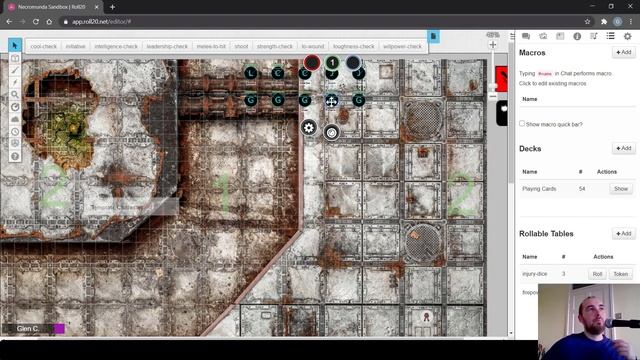Run the shoot macro
Image resolution: width=640 pixels, height=360 pixels.
point(241,47)
